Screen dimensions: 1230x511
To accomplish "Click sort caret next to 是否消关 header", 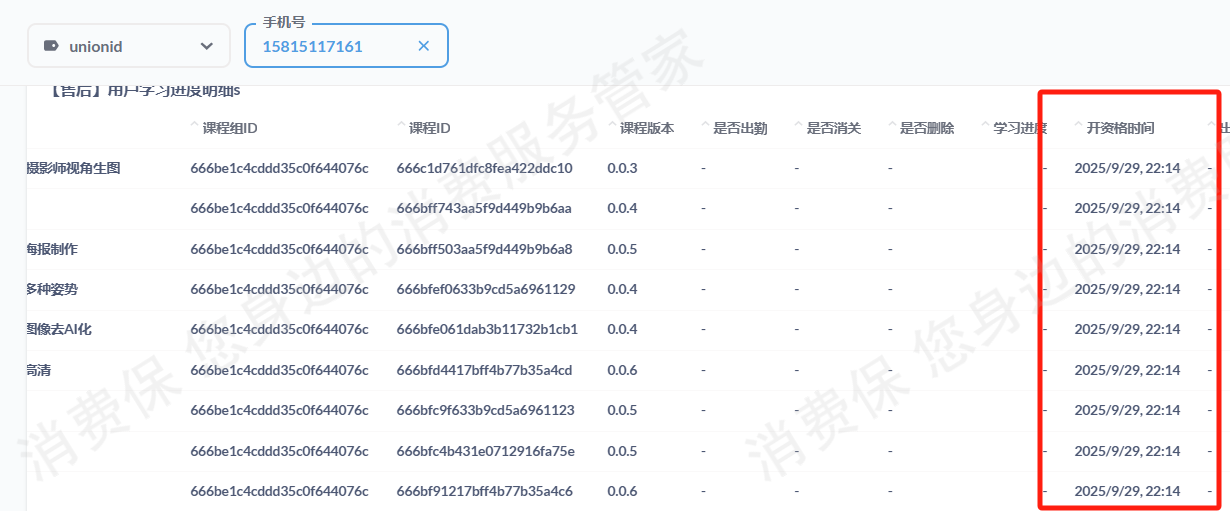I will 799,127.
